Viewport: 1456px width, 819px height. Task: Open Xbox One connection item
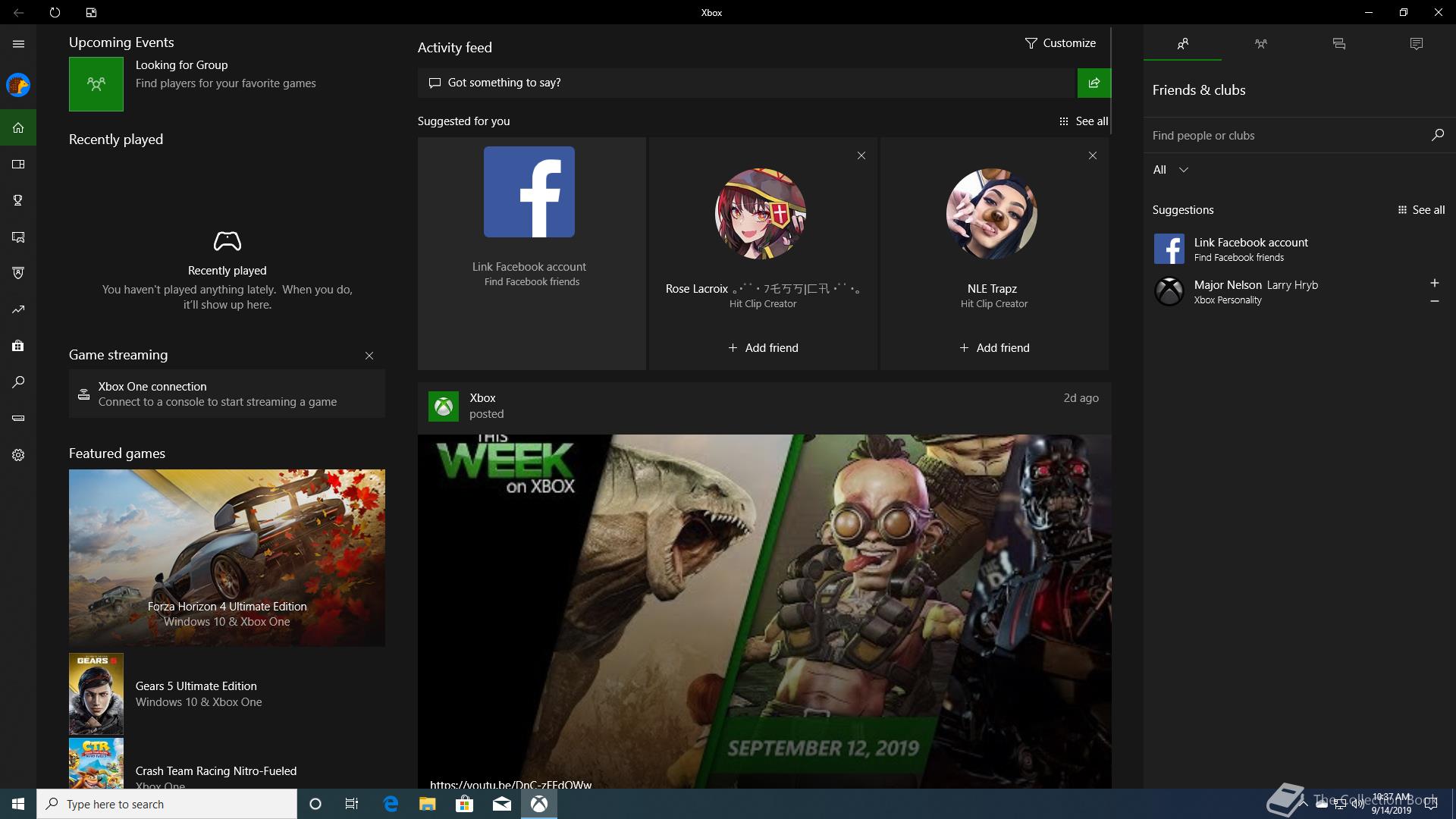pyautogui.click(x=227, y=394)
